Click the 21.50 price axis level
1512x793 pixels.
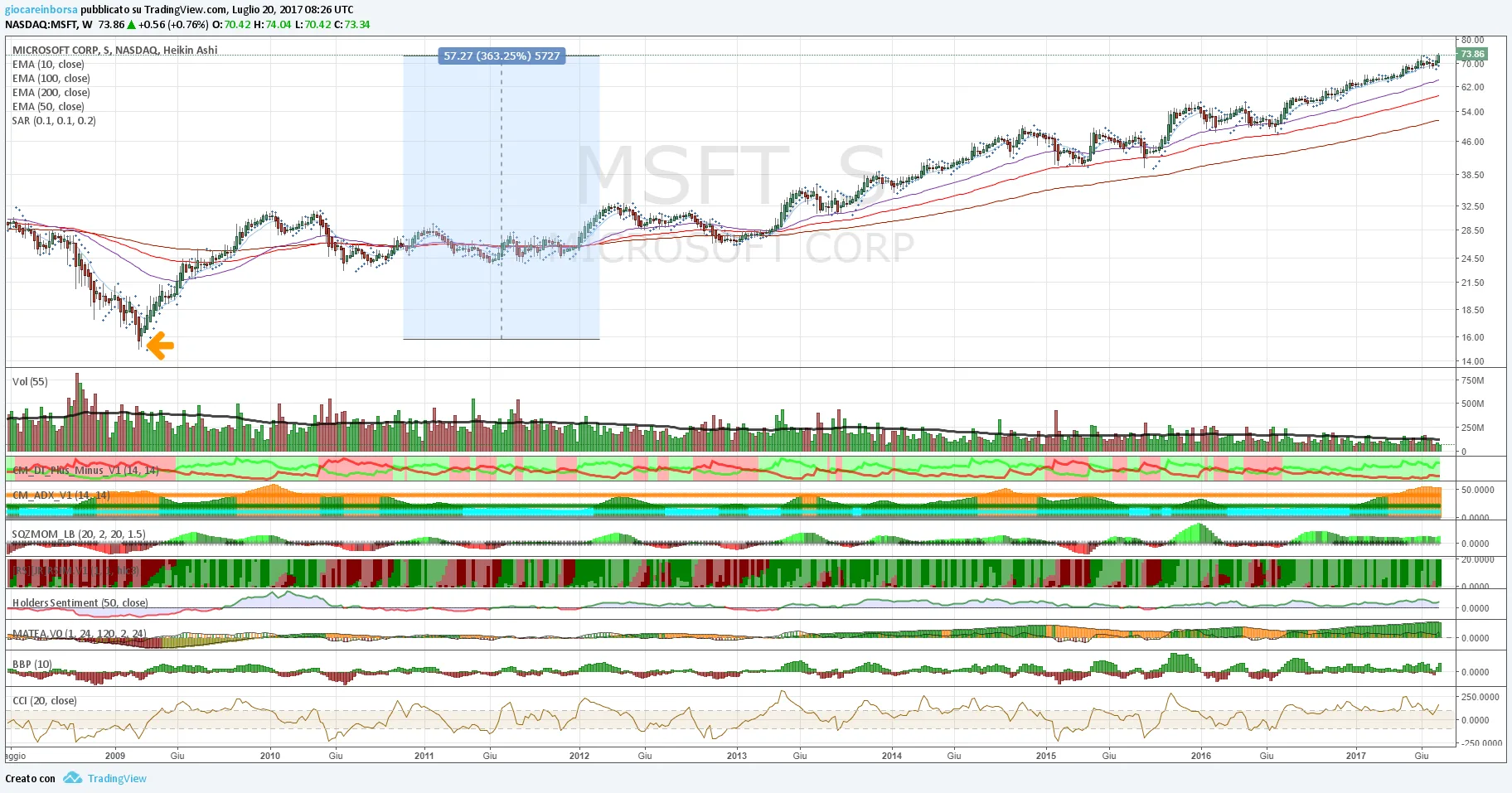tap(1473, 283)
